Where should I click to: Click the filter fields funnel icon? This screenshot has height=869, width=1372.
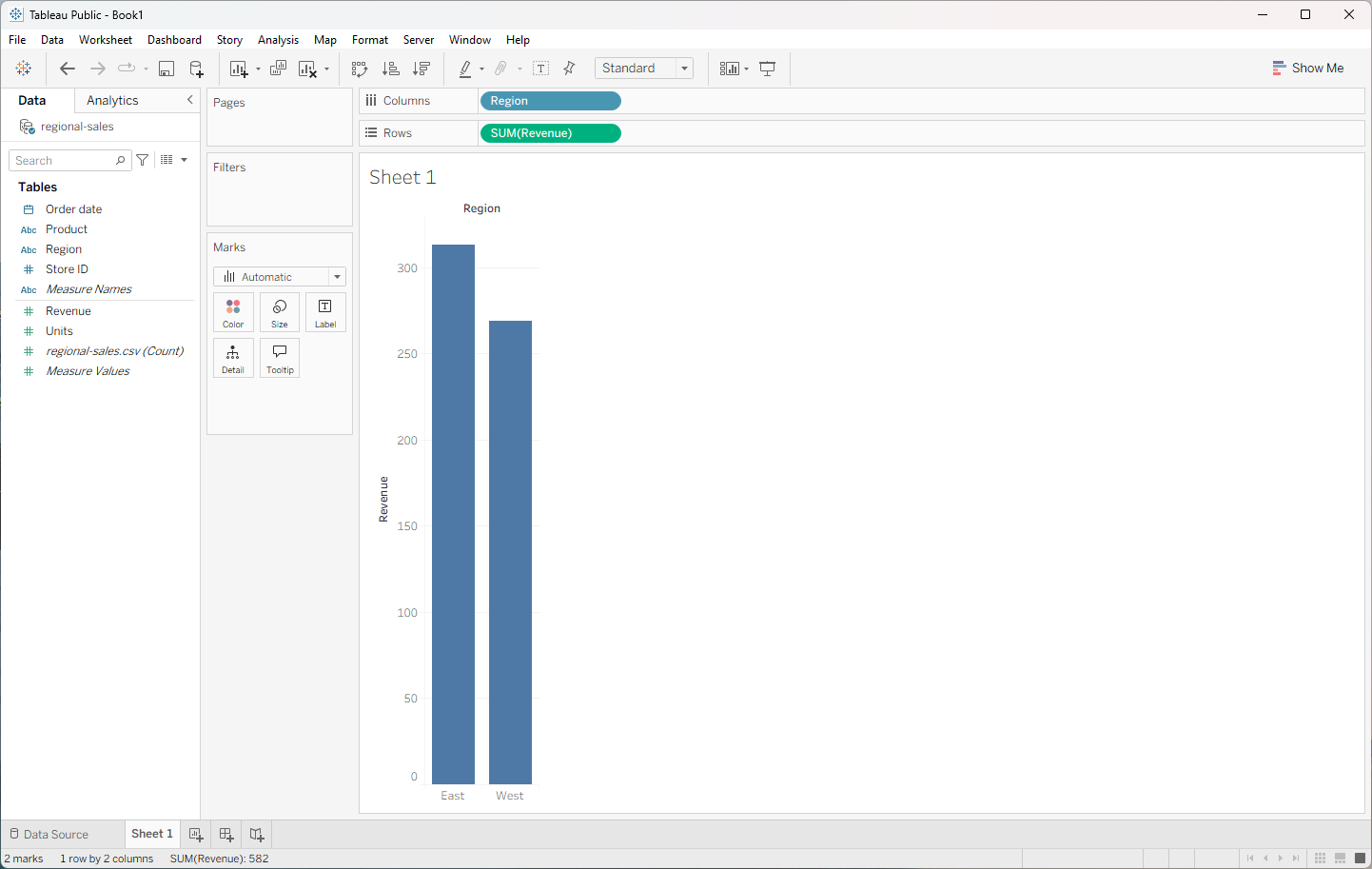click(143, 160)
